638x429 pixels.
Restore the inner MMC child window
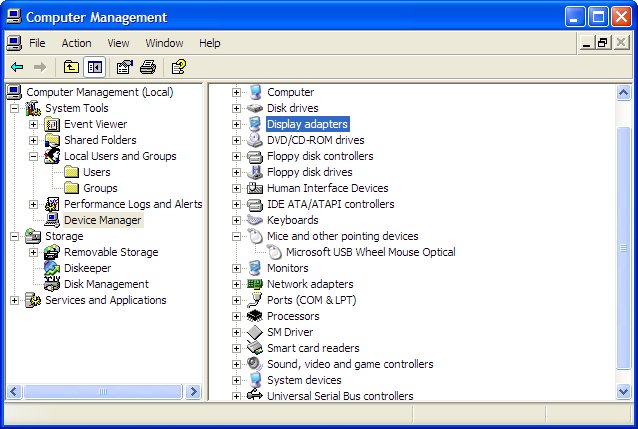click(603, 42)
